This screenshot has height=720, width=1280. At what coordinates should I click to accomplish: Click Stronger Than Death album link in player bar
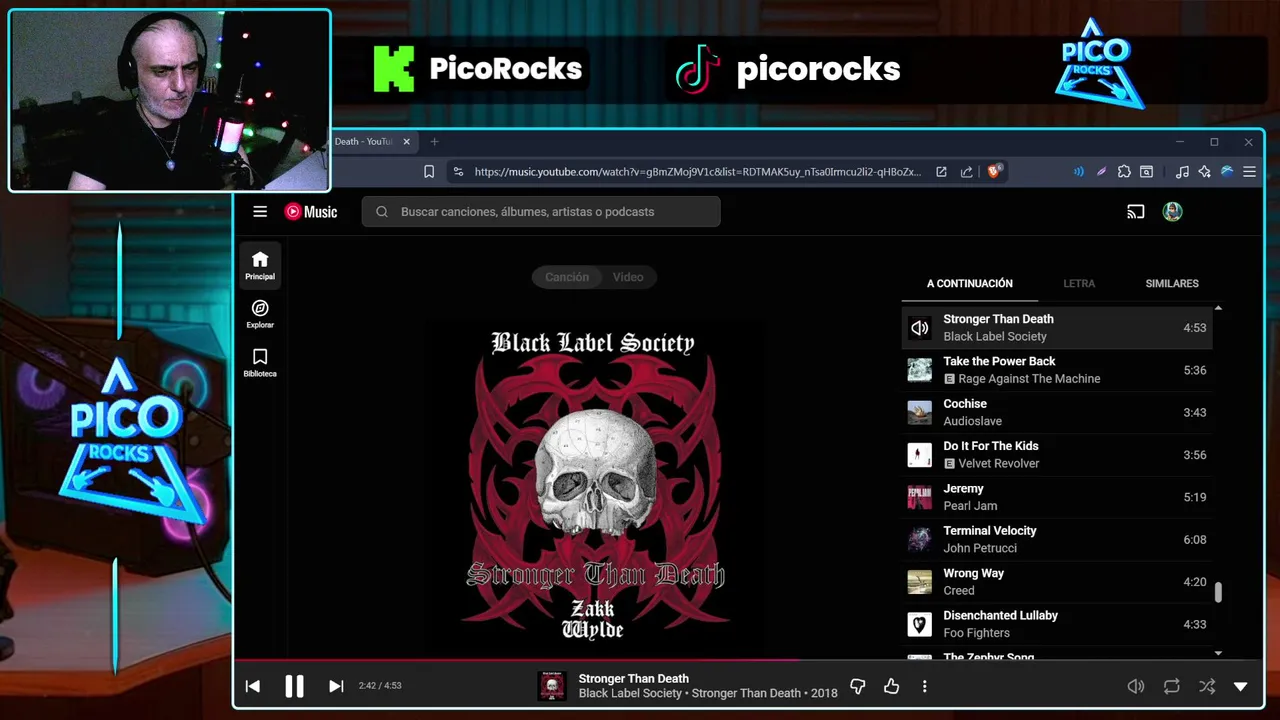746,693
